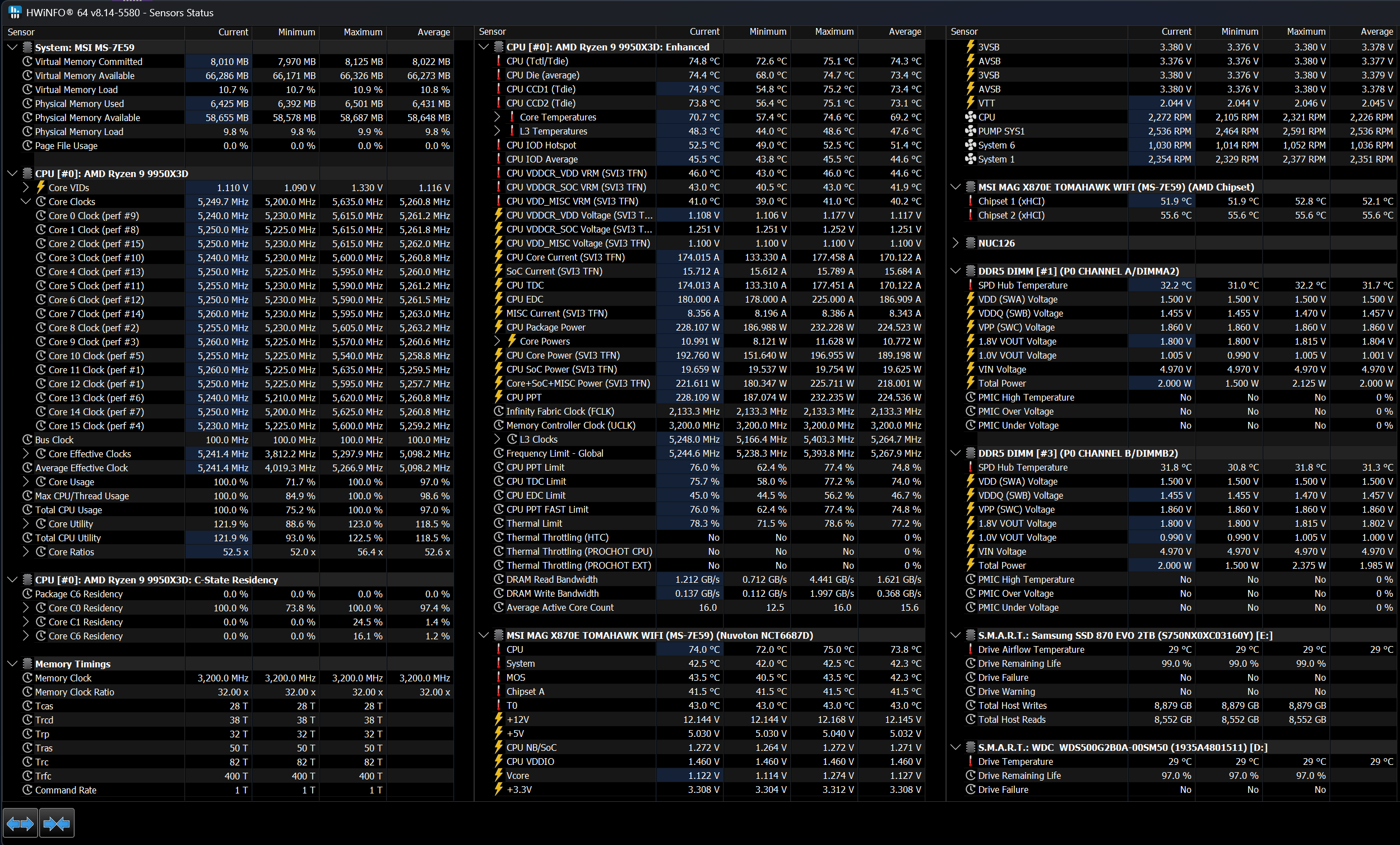Click the chip icon beside Memory Timings

27,663
